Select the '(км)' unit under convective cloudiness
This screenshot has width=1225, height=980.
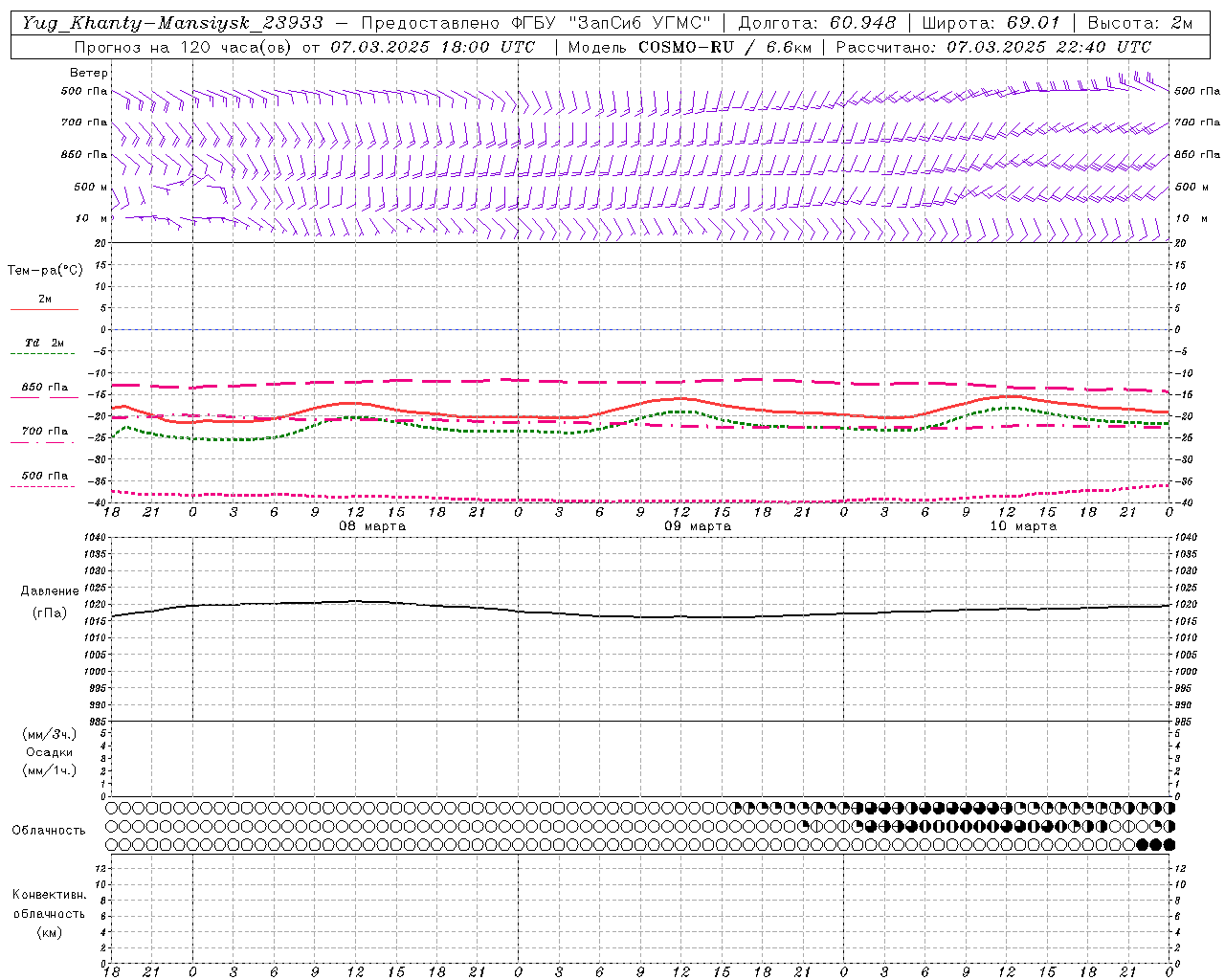point(49,932)
